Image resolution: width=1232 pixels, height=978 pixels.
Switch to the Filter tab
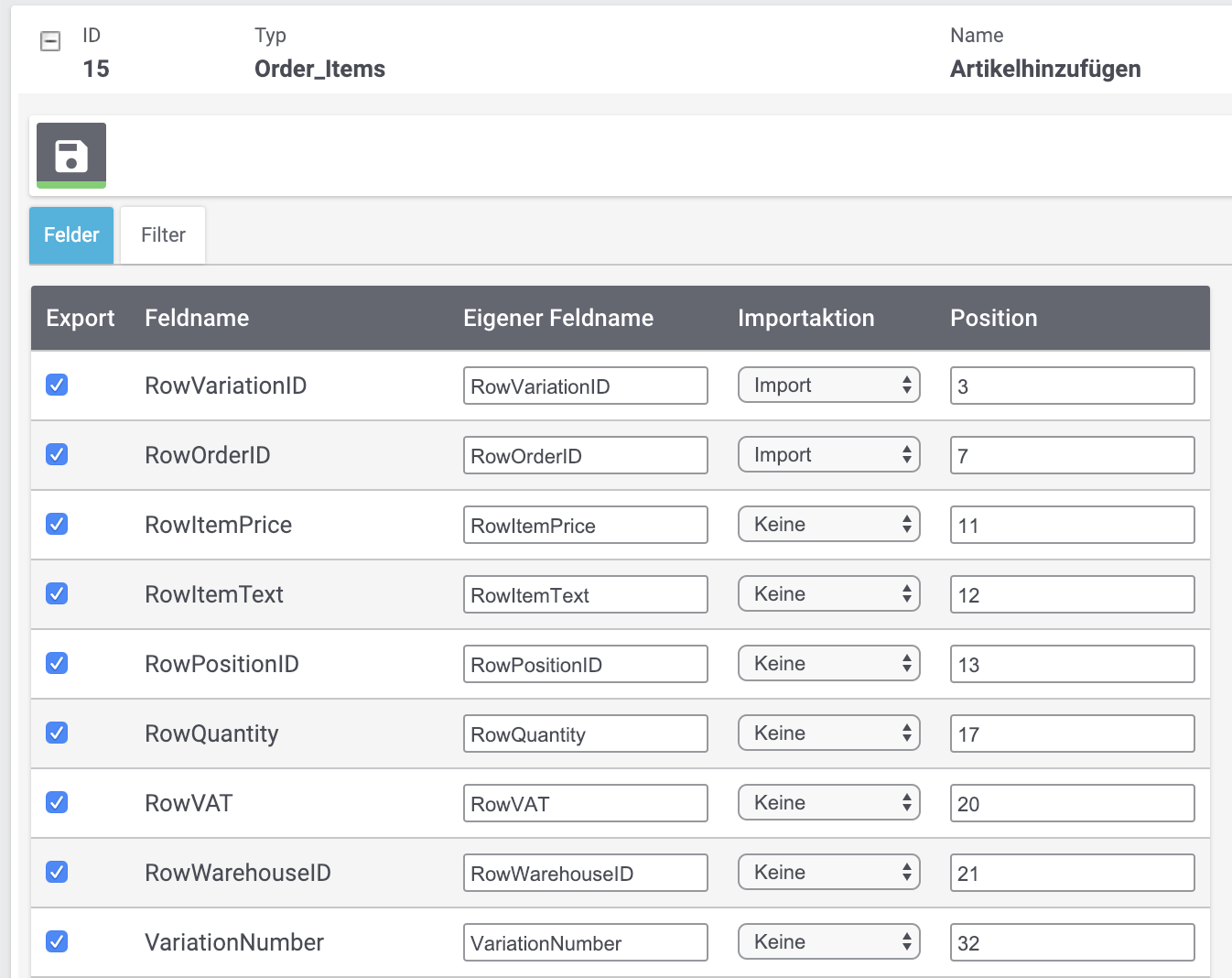point(163,235)
